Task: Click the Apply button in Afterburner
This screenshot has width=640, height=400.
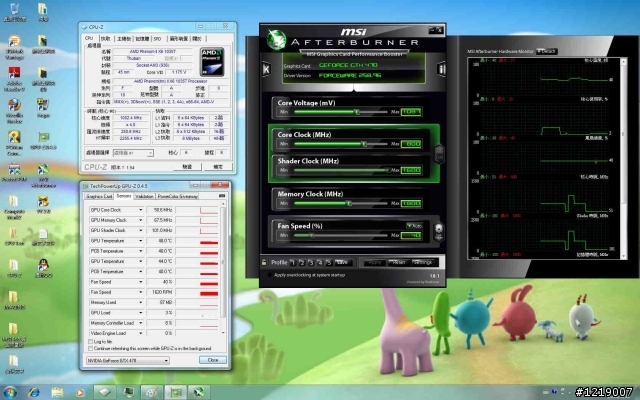Action: pos(374,262)
